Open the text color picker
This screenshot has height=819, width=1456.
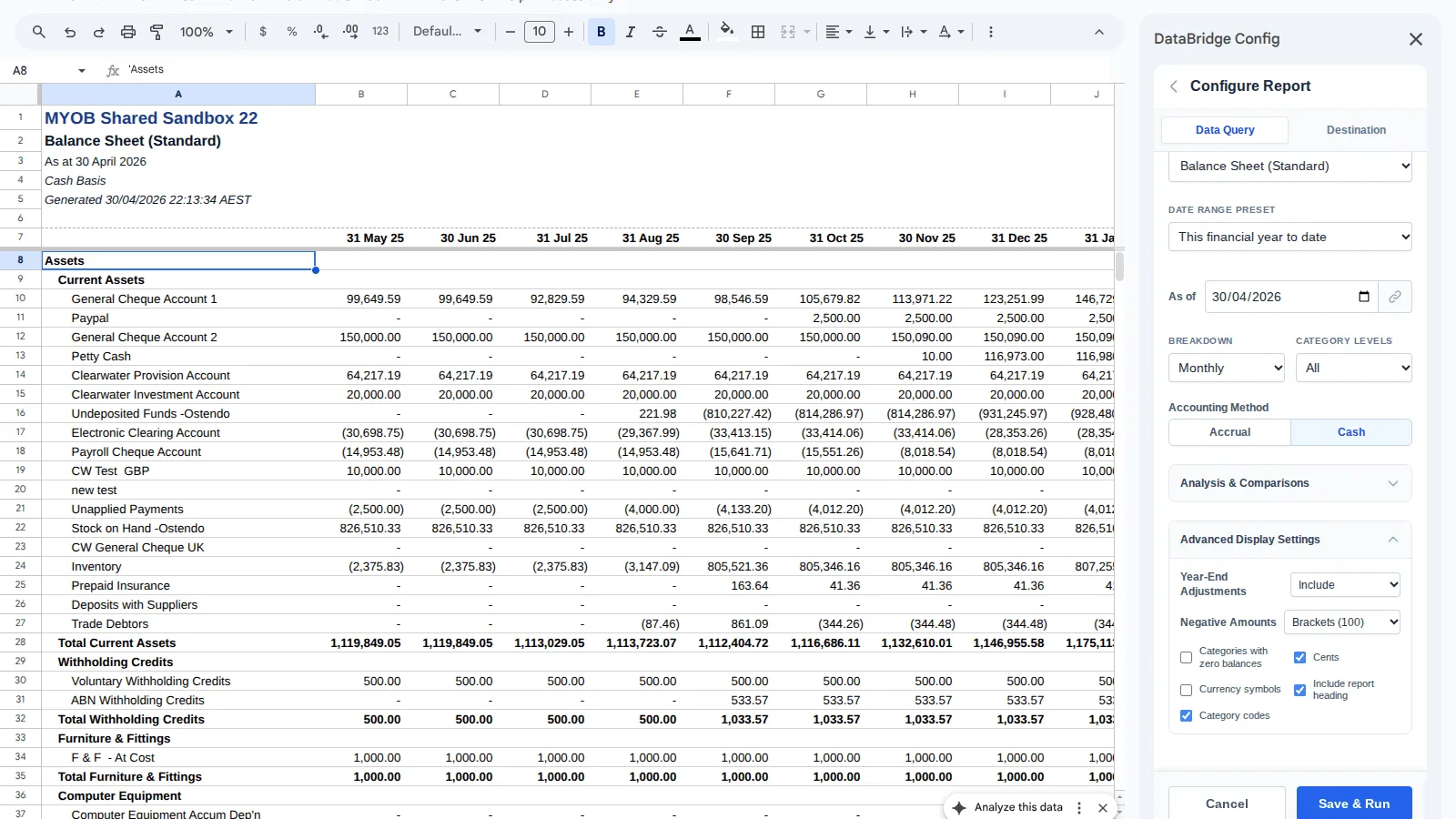point(691,32)
